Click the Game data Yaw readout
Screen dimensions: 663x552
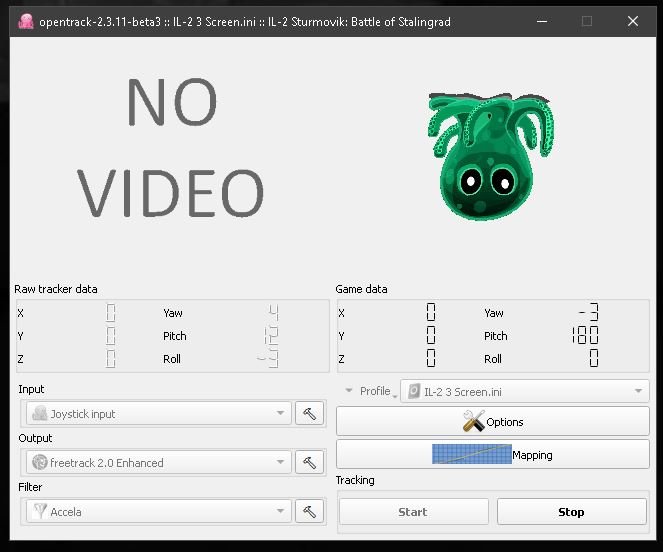(585, 313)
